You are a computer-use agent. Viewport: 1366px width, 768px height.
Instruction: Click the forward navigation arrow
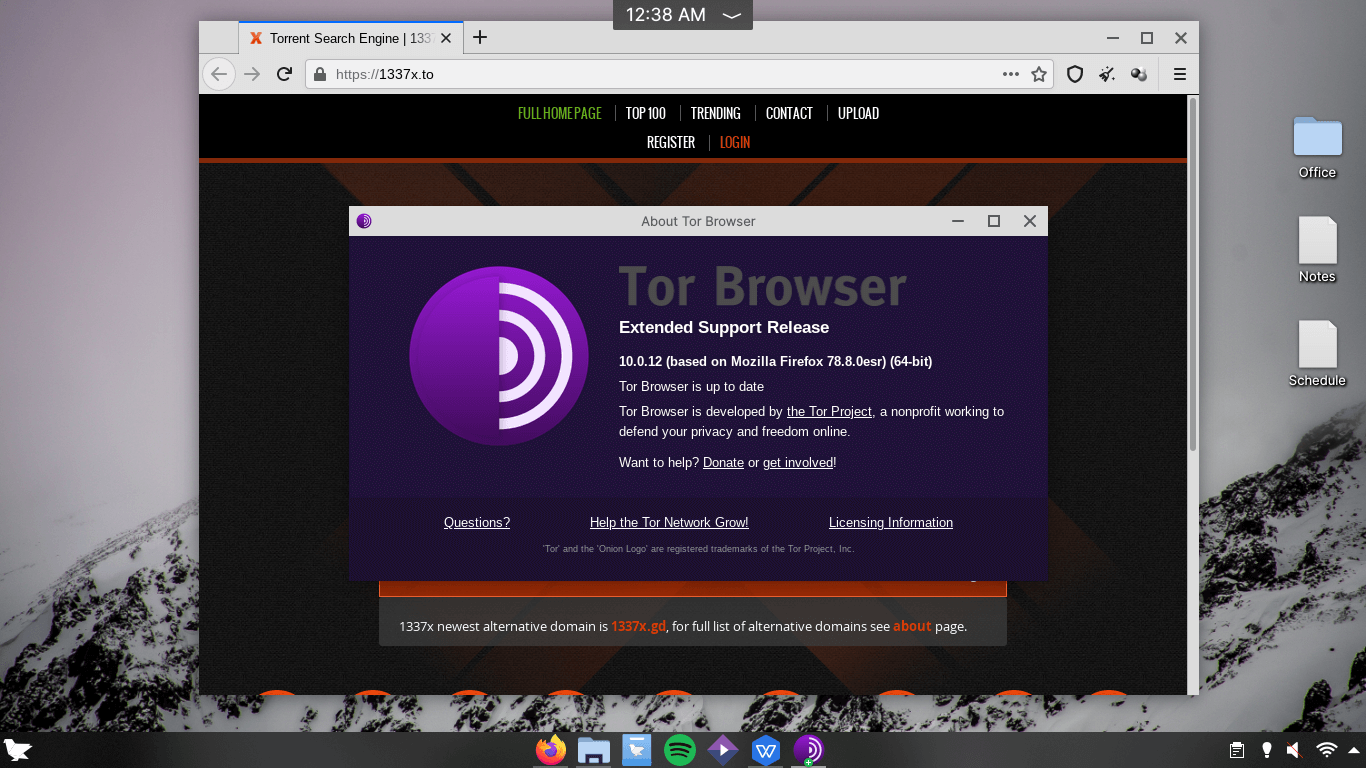[x=252, y=74]
